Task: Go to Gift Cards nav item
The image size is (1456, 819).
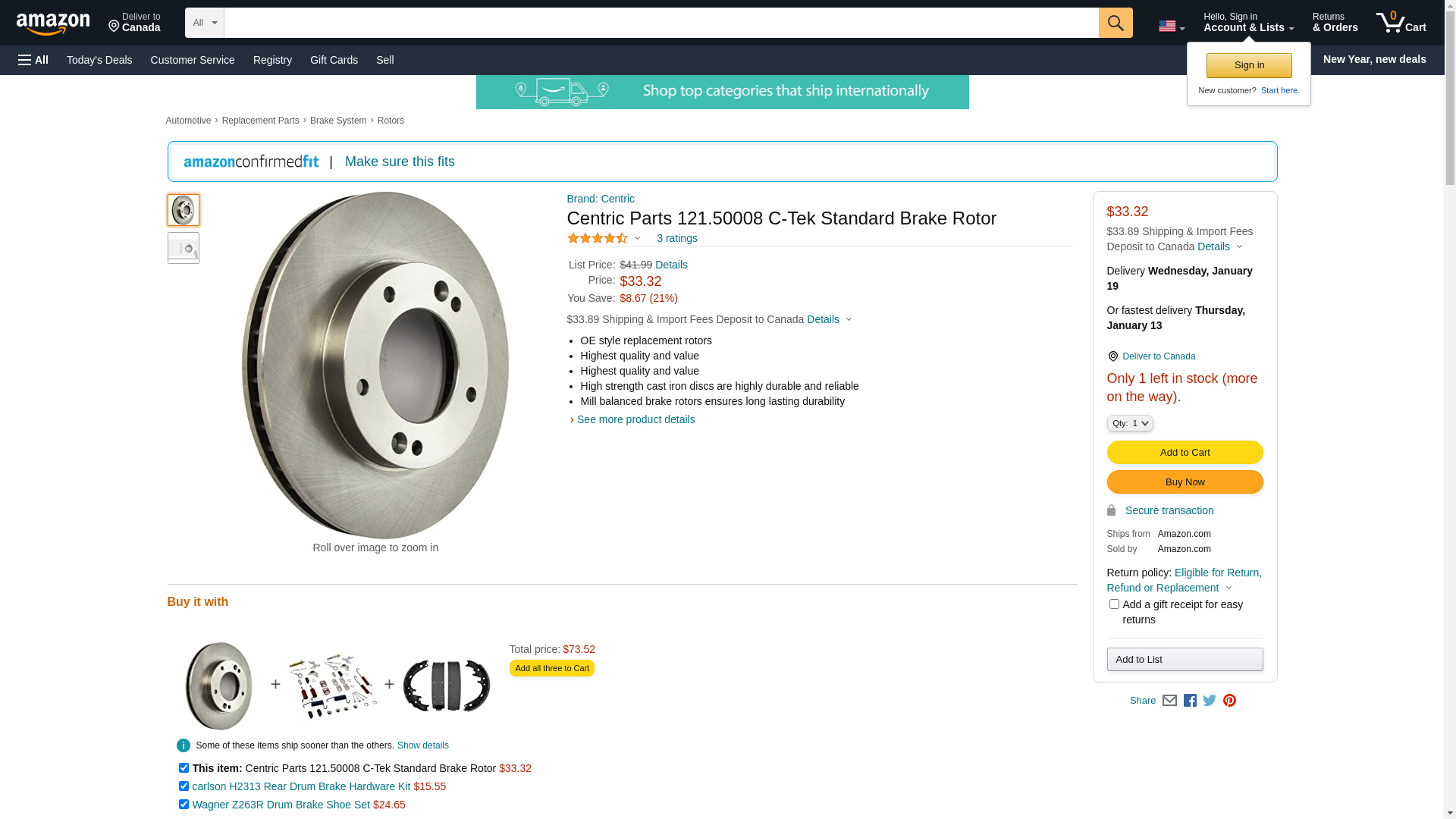Action: [x=334, y=60]
